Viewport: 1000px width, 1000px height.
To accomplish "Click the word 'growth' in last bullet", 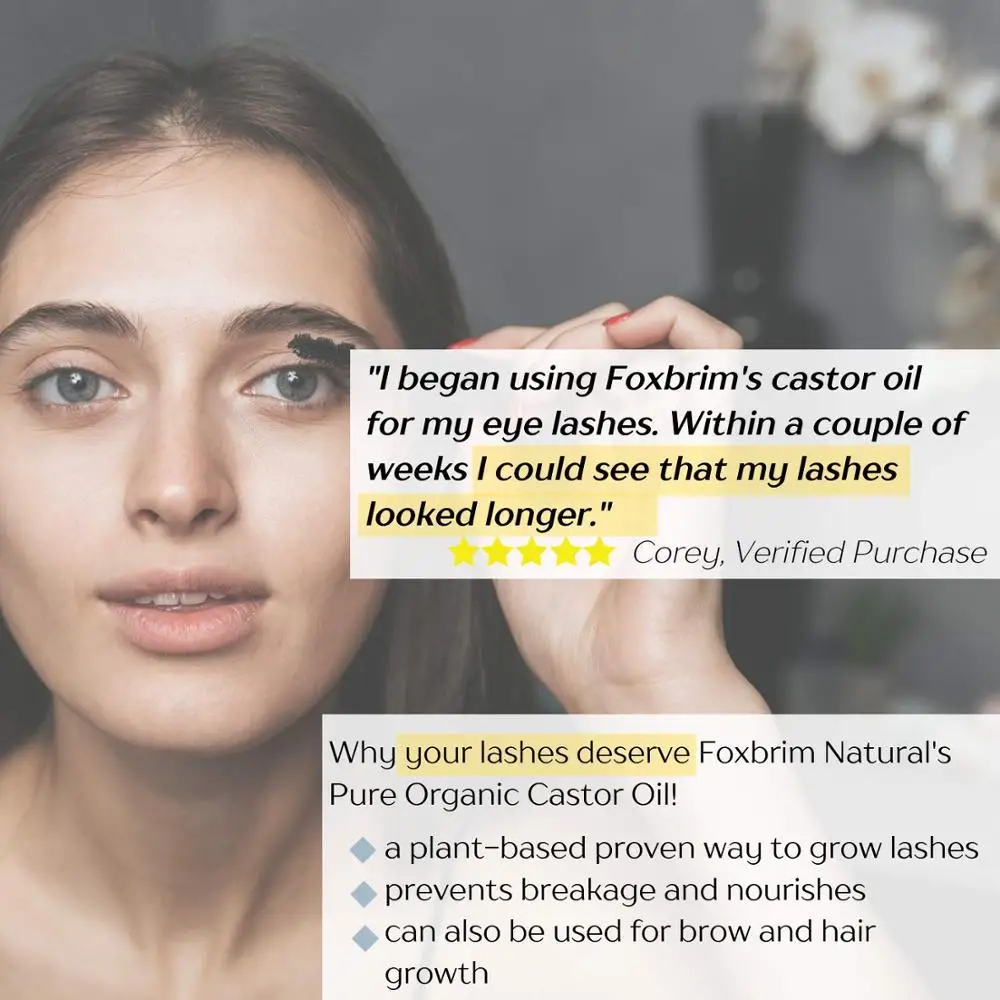I will (x=437, y=974).
